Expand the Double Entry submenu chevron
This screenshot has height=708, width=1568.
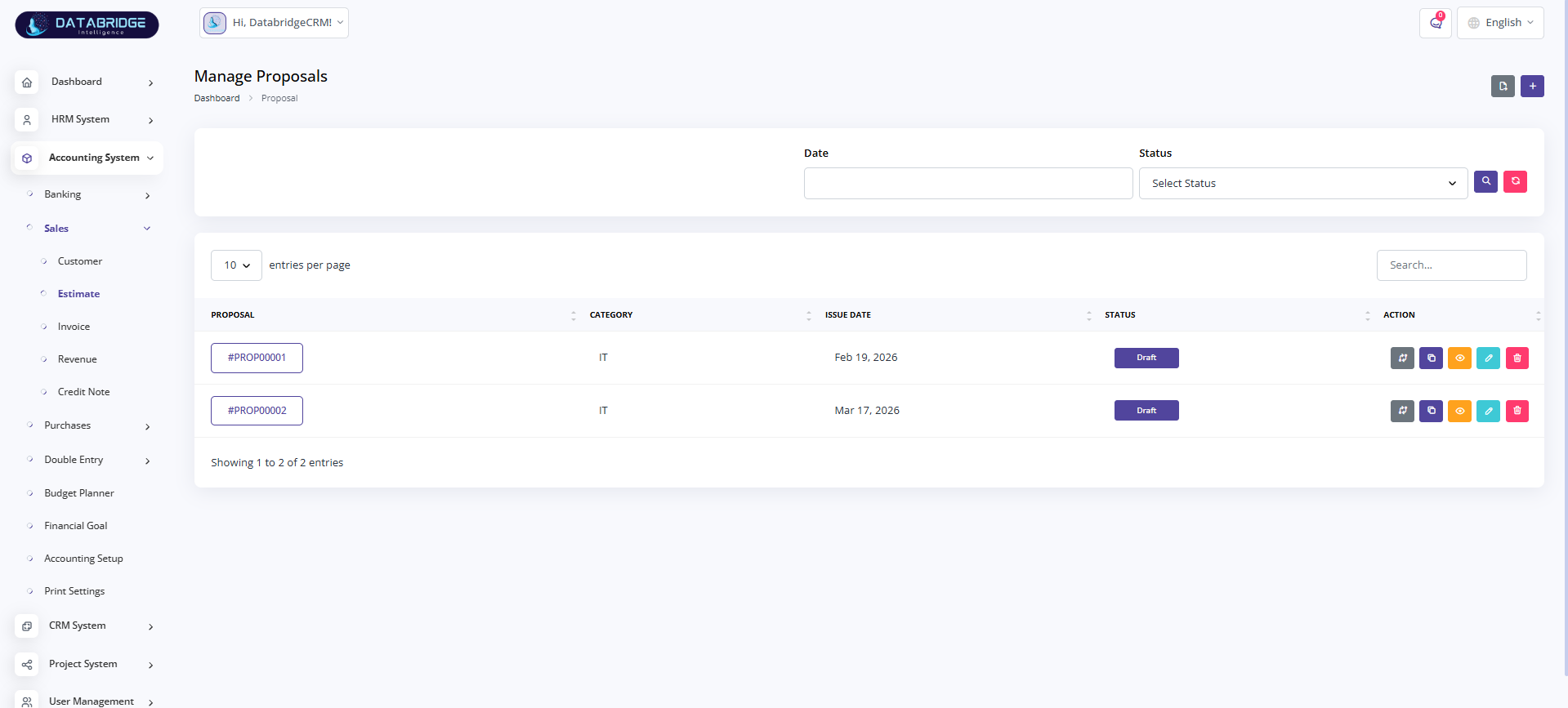[x=148, y=461]
